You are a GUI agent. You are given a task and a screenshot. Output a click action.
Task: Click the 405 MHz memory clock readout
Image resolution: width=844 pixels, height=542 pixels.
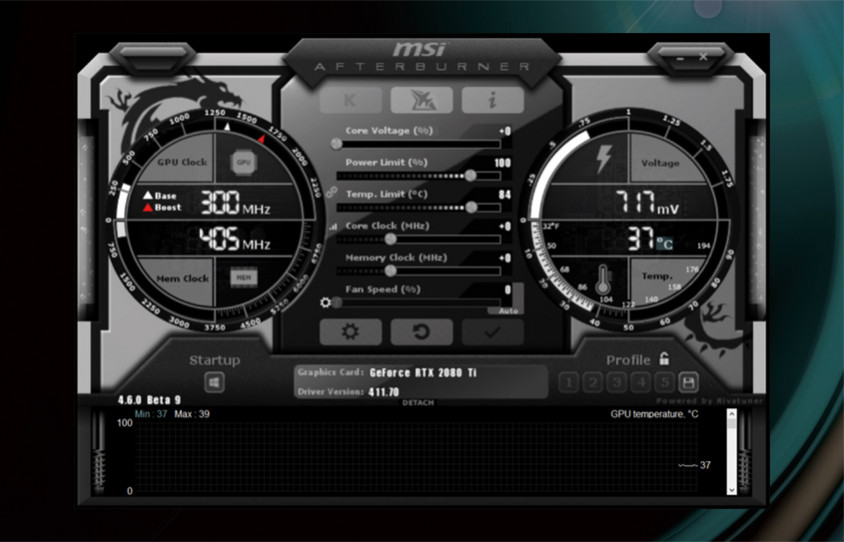234,240
